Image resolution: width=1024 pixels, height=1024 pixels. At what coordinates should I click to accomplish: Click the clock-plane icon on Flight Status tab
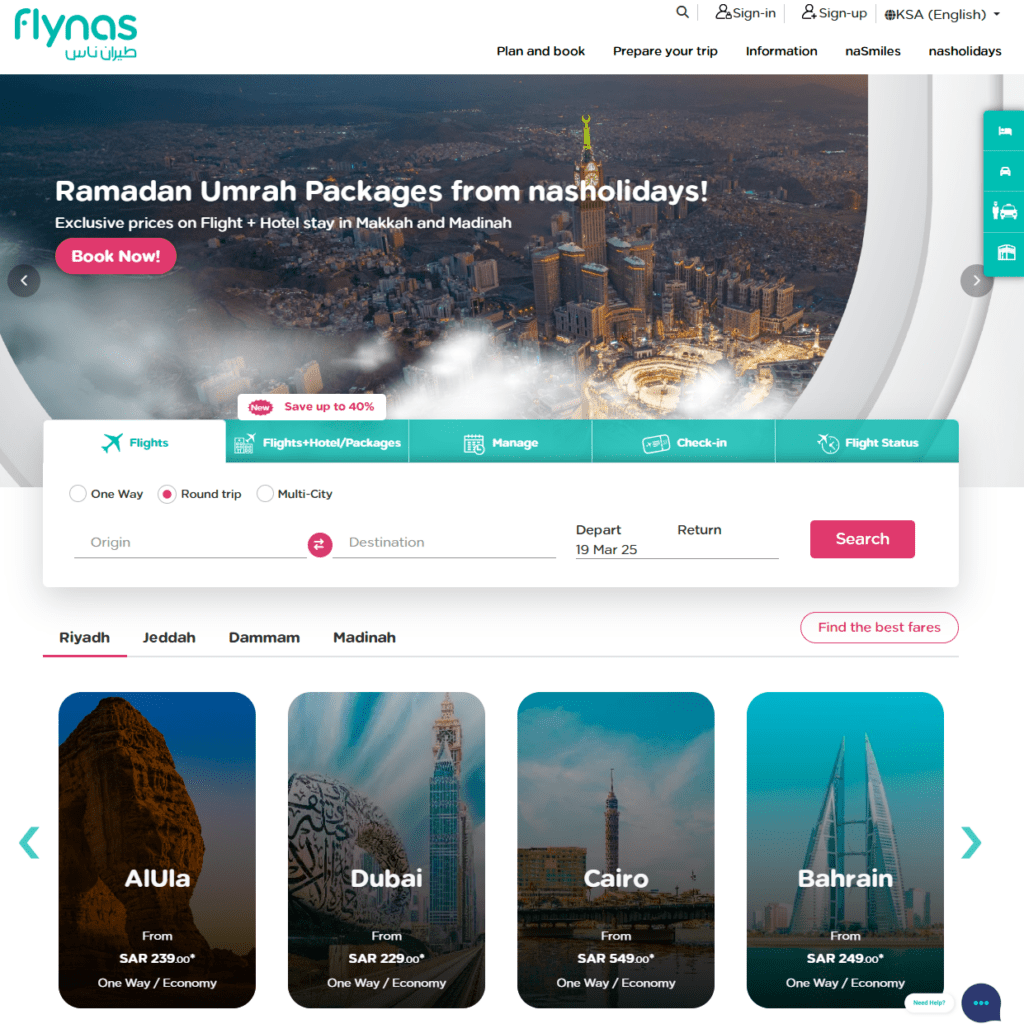coord(827,443)
